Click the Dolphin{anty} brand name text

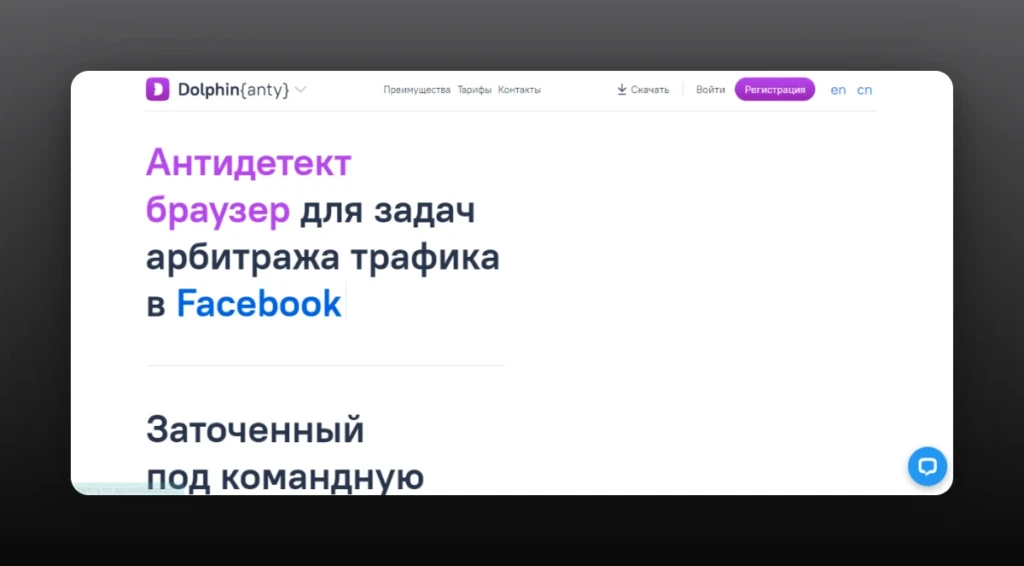pyautogui.click(x=233, y=89)
